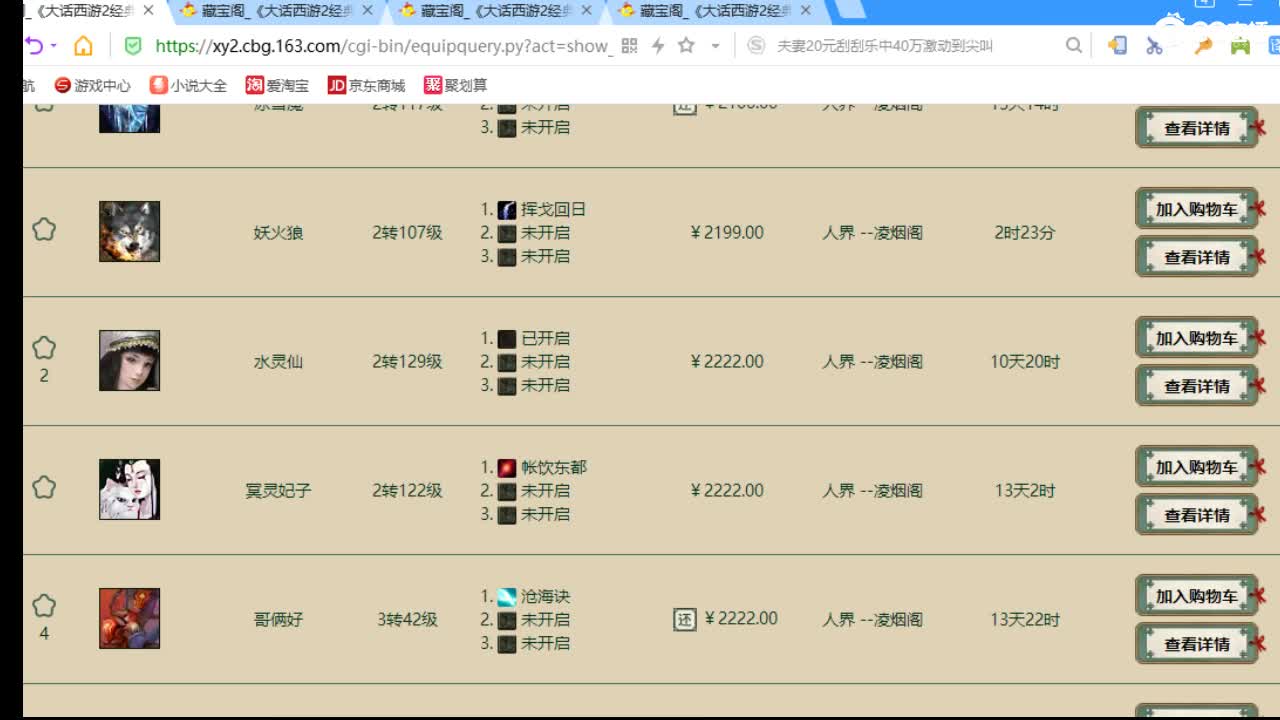Add 哥俩好 to cart with 加入购物车
The image size is (1280, 720).
pyautogui.click(x=1197, y=596)
